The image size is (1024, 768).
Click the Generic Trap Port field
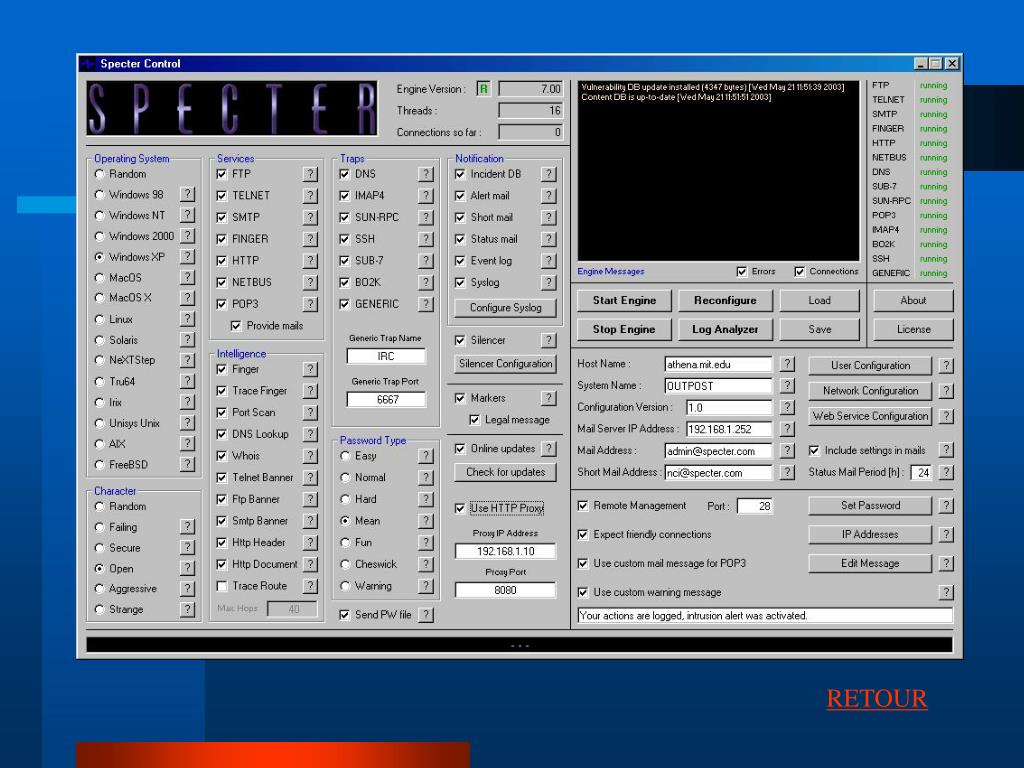[386, 399]
